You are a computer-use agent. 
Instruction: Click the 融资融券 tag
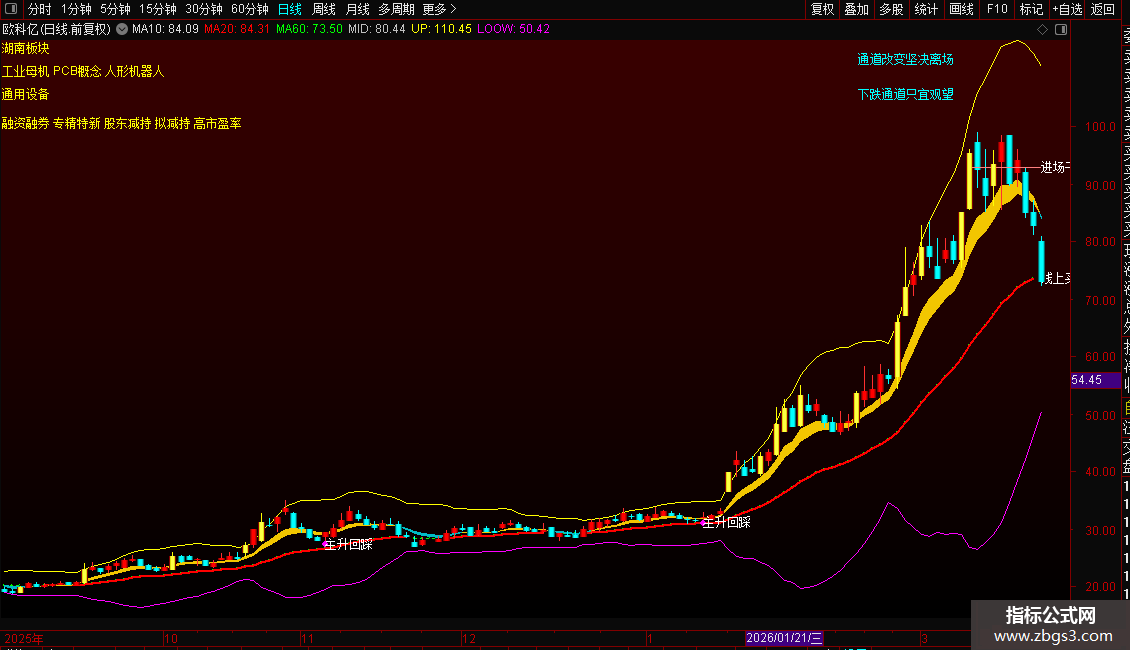(x=25, y=123)
